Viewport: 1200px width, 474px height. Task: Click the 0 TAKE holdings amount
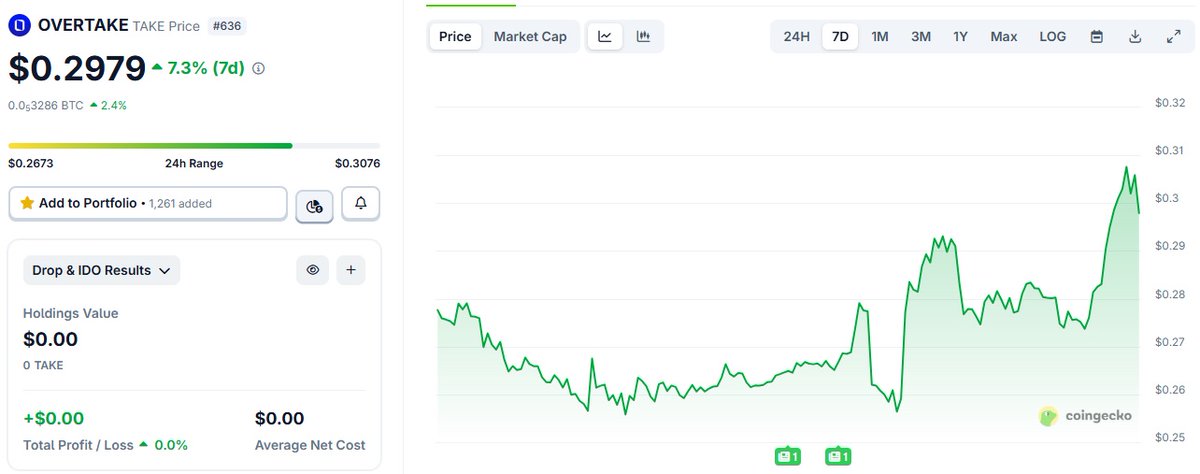click(x=43, y=365)
